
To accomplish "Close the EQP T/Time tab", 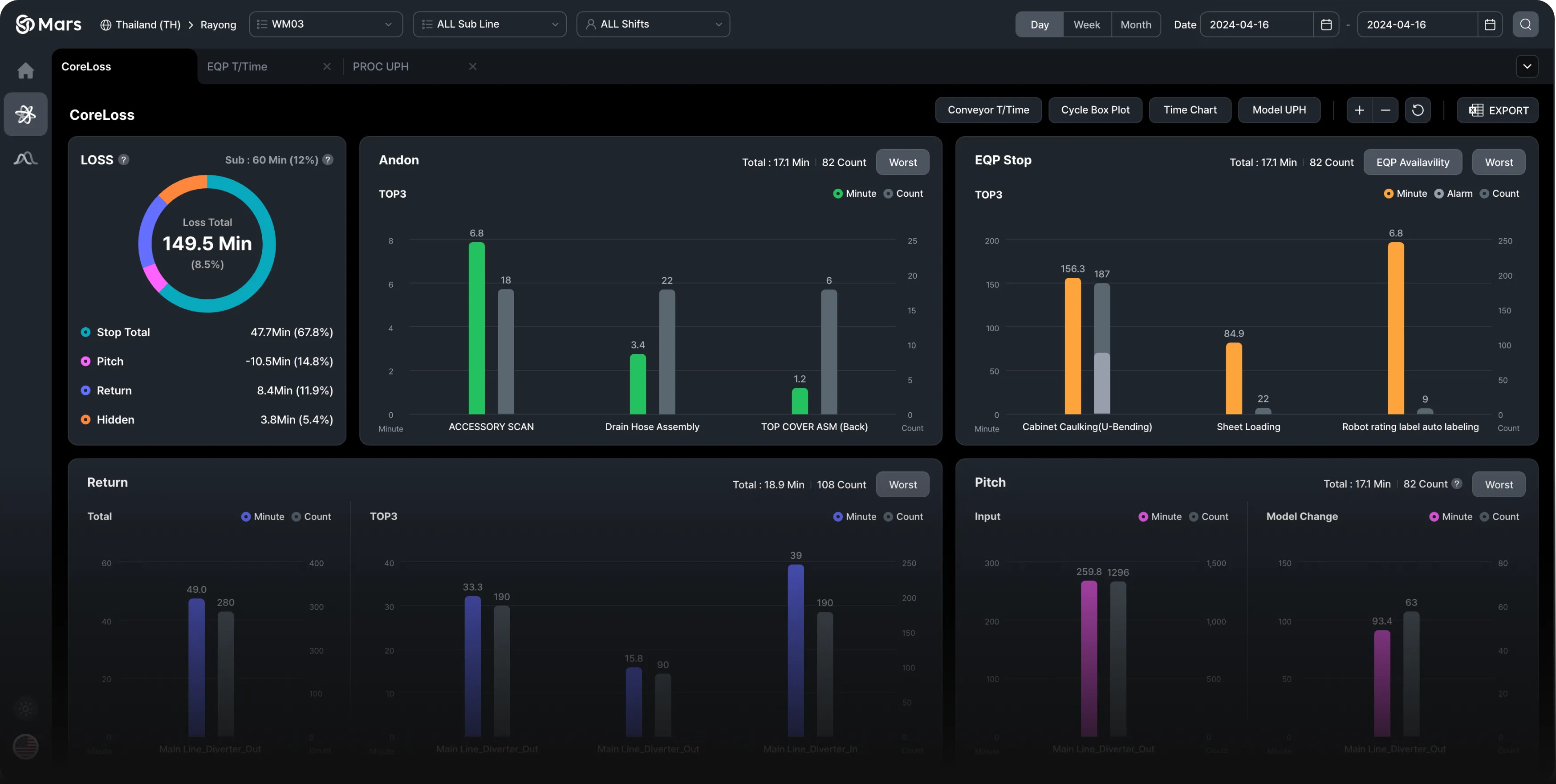I will (327, 66).
